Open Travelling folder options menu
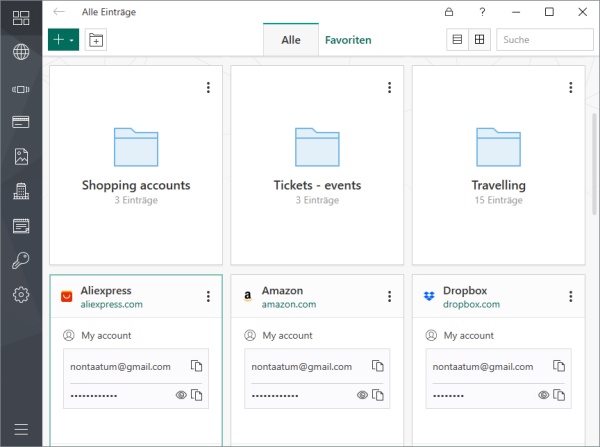 click(x=571, y=88)
